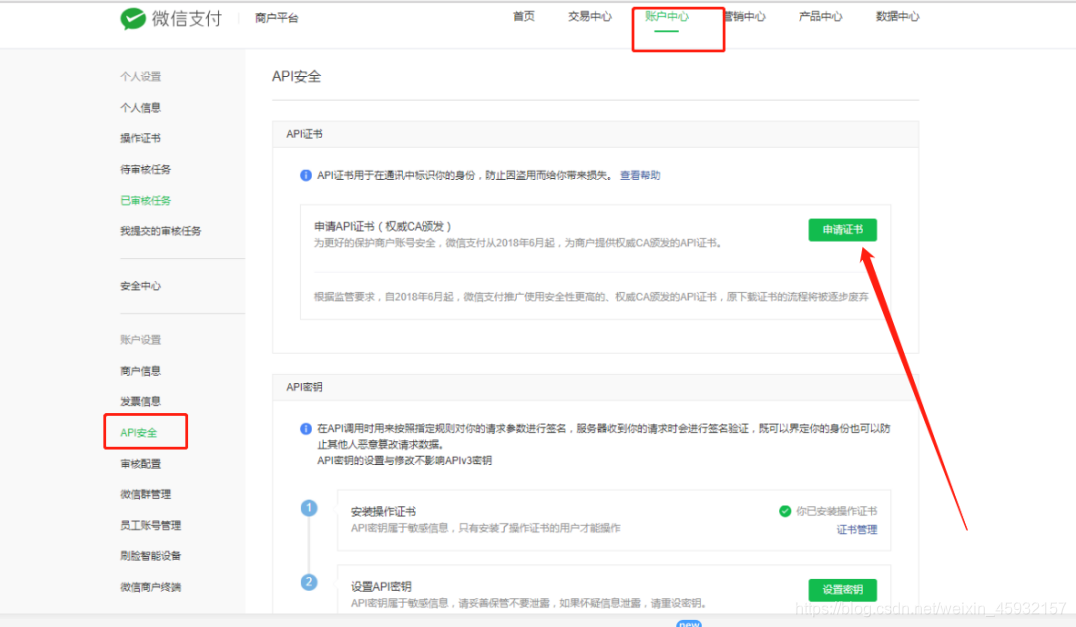The height and width of the screenshot is (627, 1076).
Task: Open 操作证书 in the sidebar
Action: (141, 139)
